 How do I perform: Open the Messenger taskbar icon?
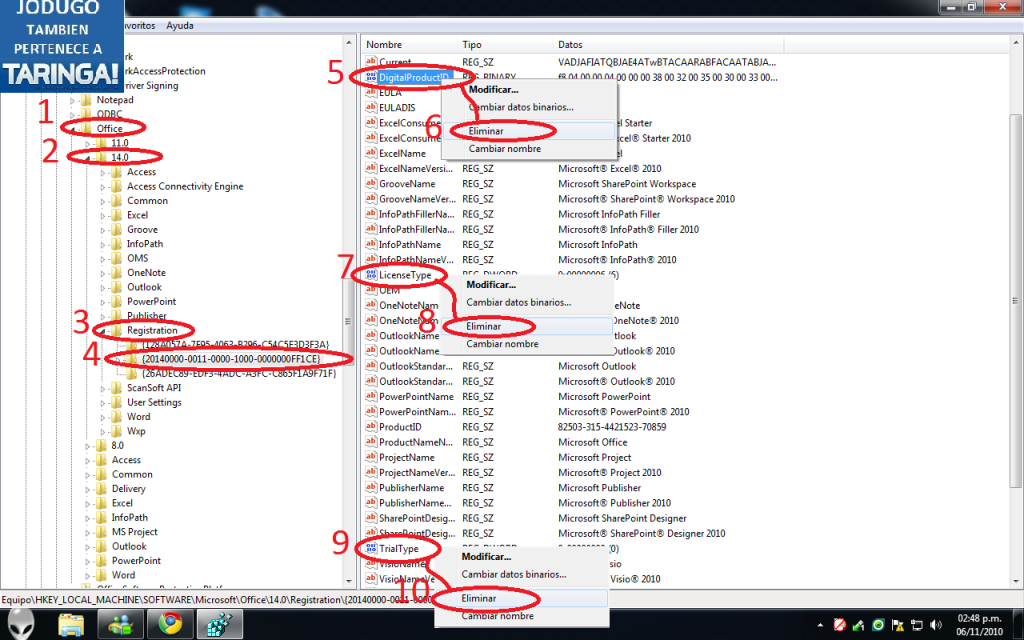[x=121, y=624]
